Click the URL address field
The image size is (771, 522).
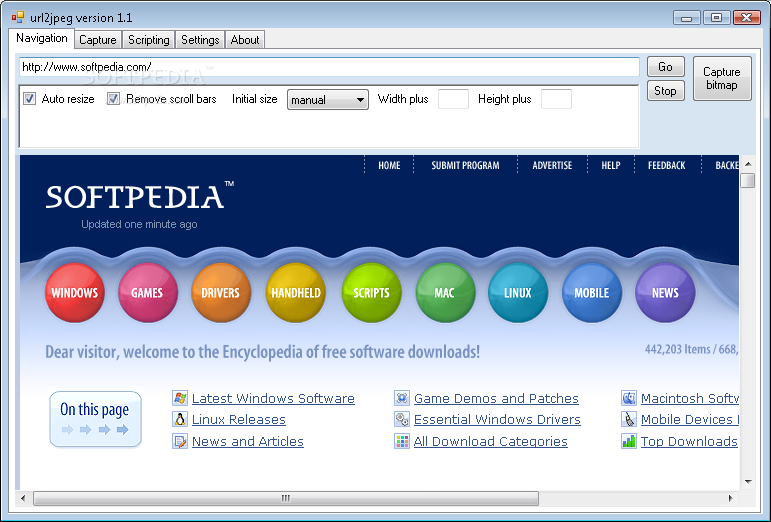329,67
